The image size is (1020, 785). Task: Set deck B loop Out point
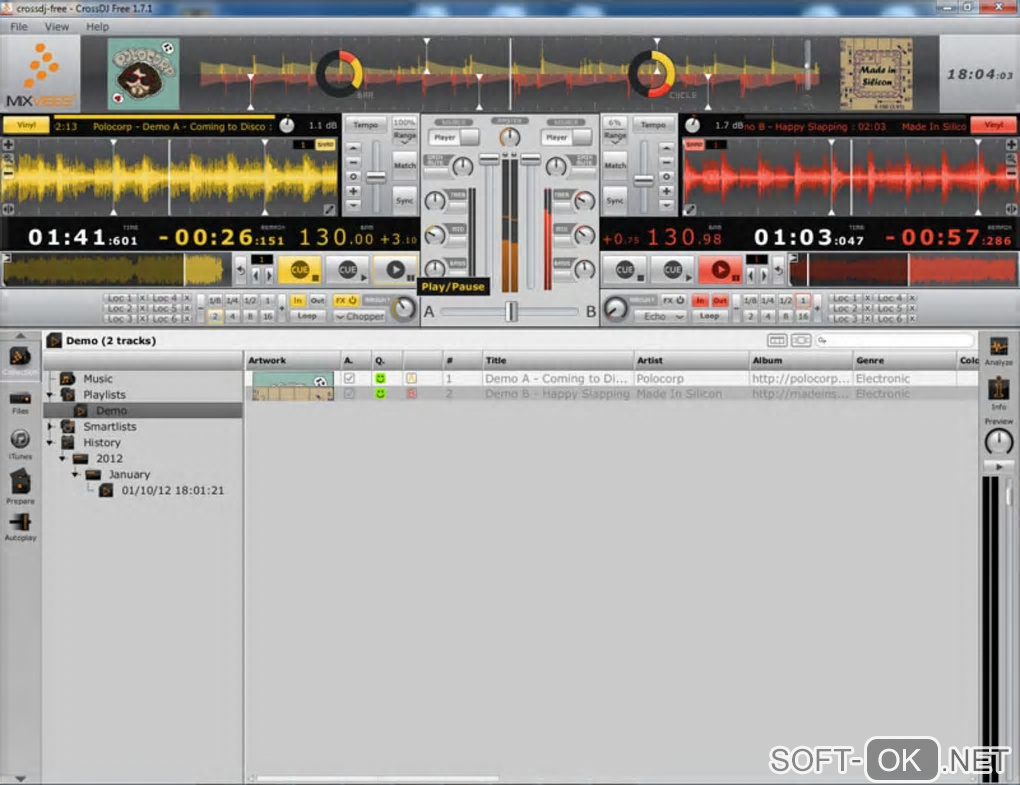tap(719, 300)
